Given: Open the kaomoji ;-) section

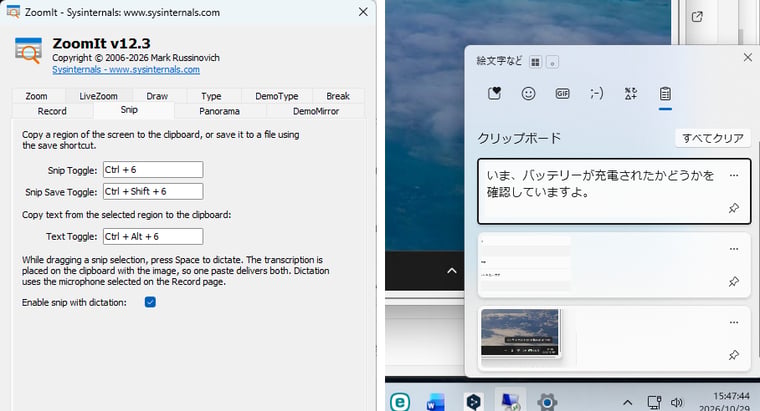Looking at the screenshot, I should point(597,93).
